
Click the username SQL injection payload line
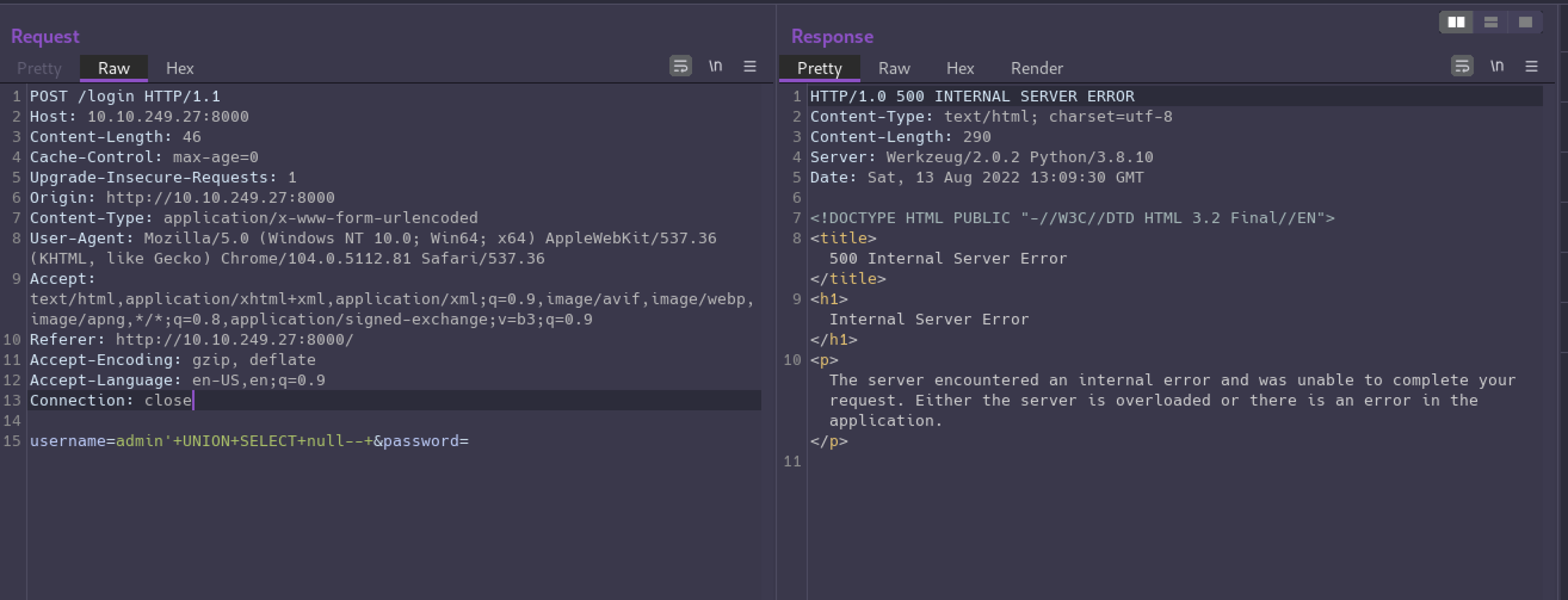coord(249,441)
